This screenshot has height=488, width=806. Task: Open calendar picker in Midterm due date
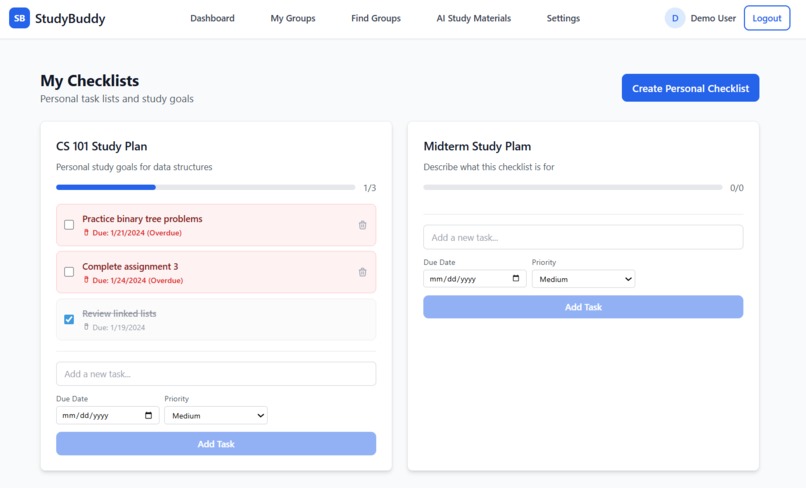[x=516, y=279]
